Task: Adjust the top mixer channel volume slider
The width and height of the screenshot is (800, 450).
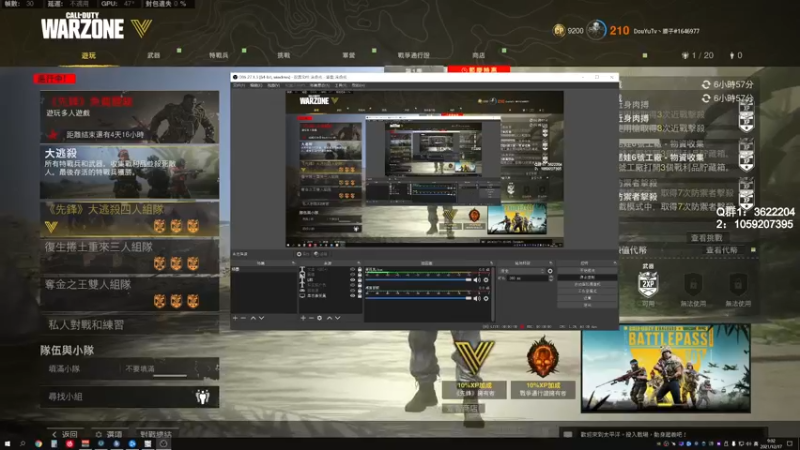Action: [419, 280]
